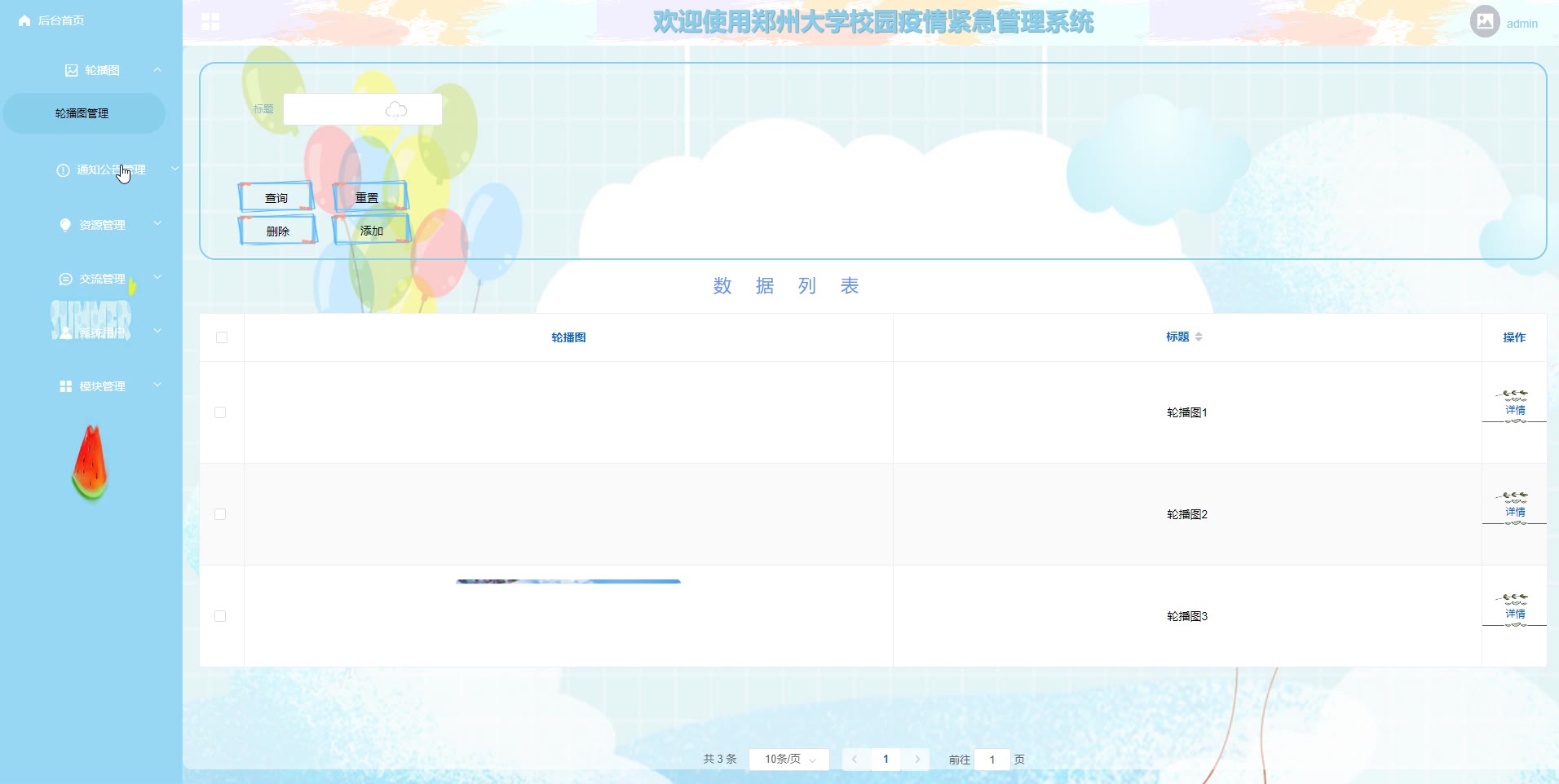1559x784 pixels.
Task: Click the 重置 button
Action: click(369, 197)
